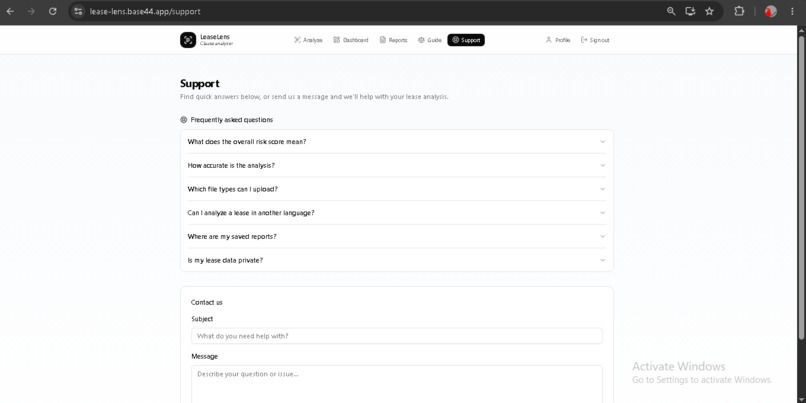Click the Subject input field
The image size is (806, 403).
[x=396, y=336]
